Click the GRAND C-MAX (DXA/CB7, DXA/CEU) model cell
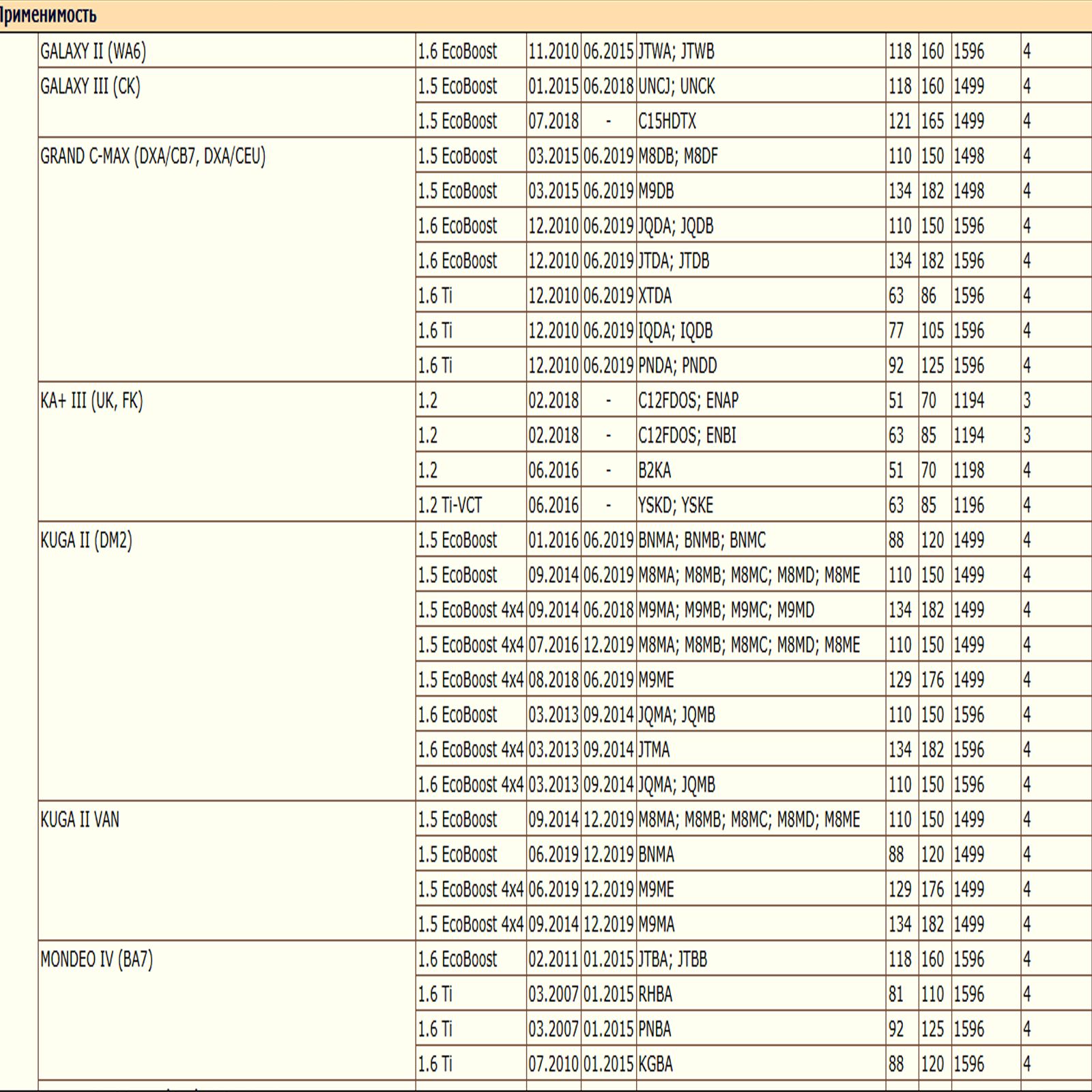 coord(153,156)
